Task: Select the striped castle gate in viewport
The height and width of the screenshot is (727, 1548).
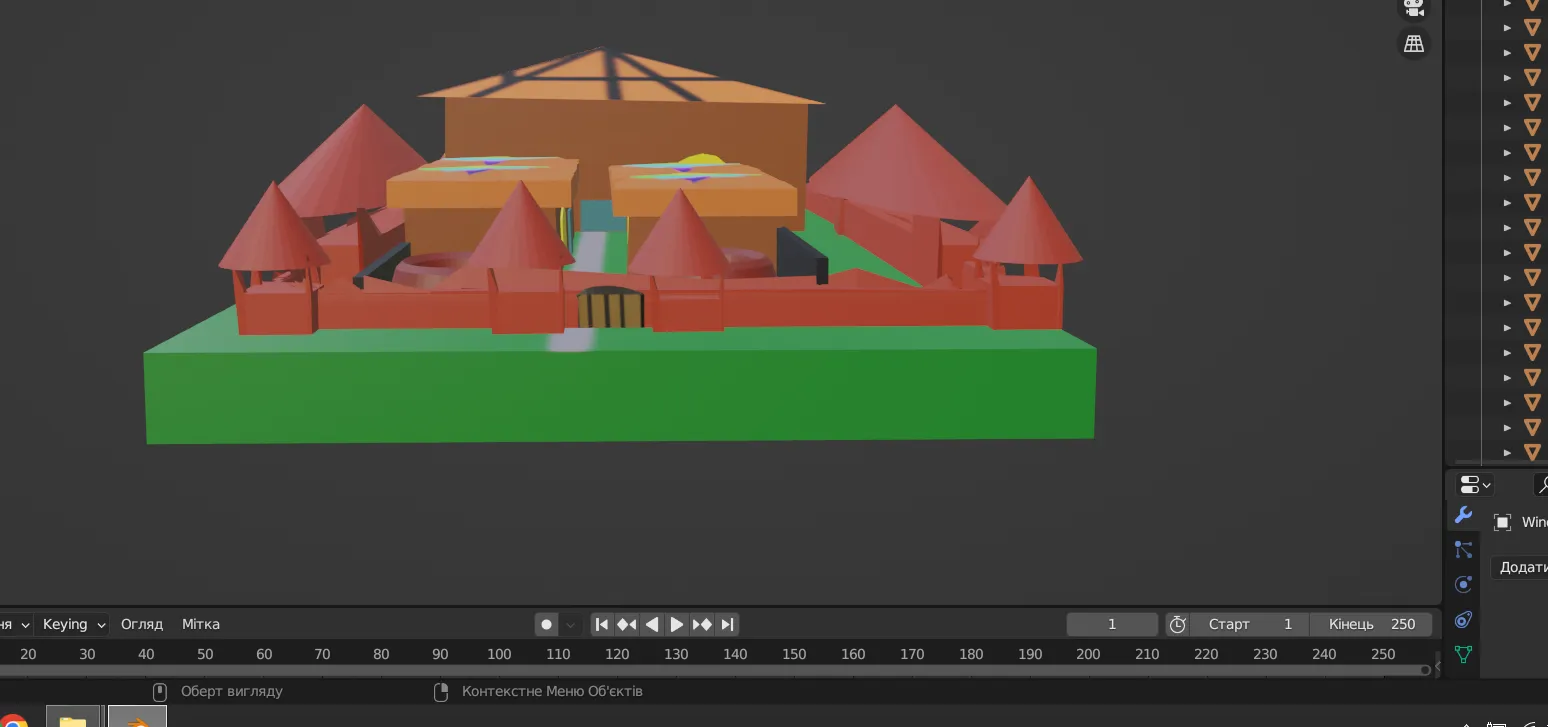Action: [x=609, y=309]
